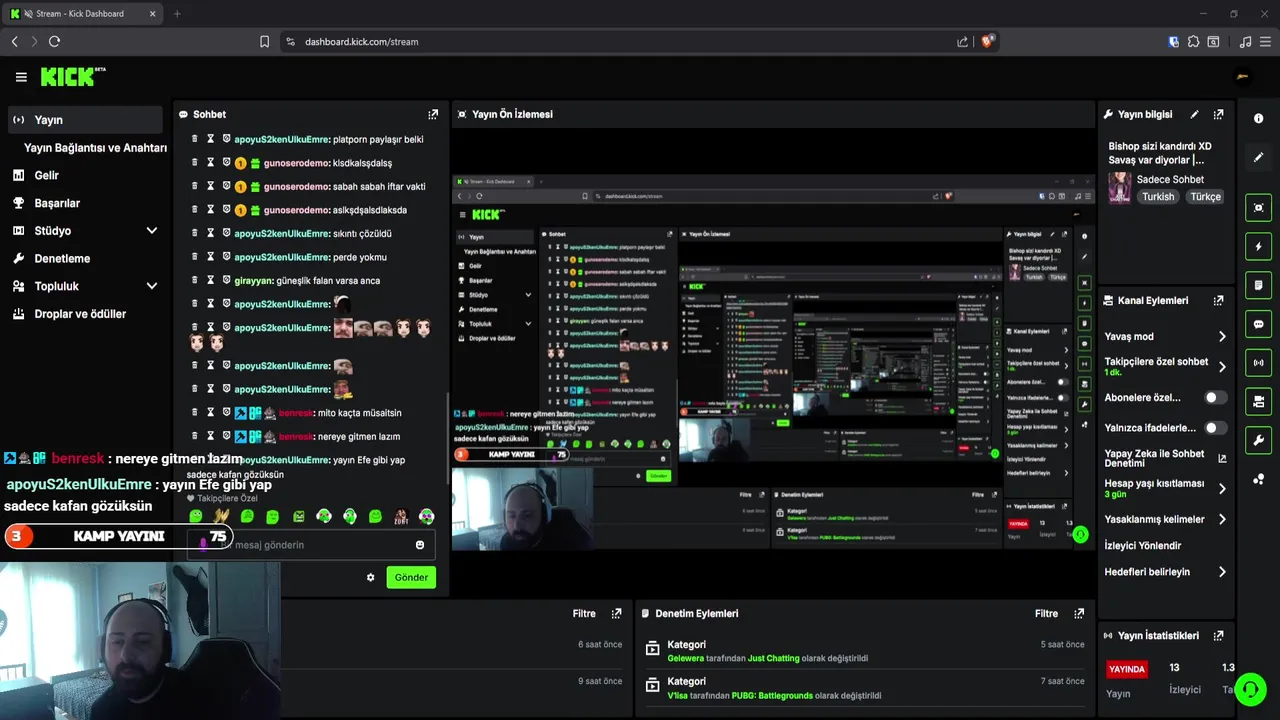
Task: Open Yasaklanmış kelimeler settings
Action: pyautogui.click(x=1222, y=520)
